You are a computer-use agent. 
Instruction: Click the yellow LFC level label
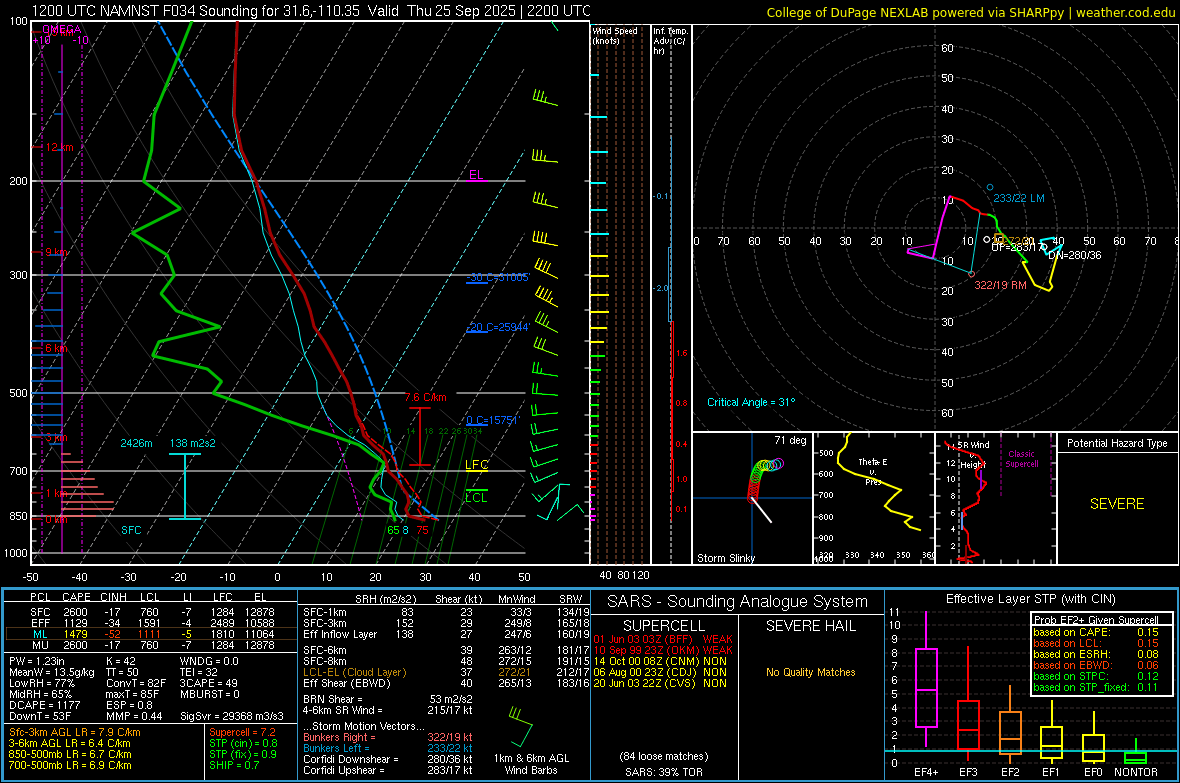[476, 465]
